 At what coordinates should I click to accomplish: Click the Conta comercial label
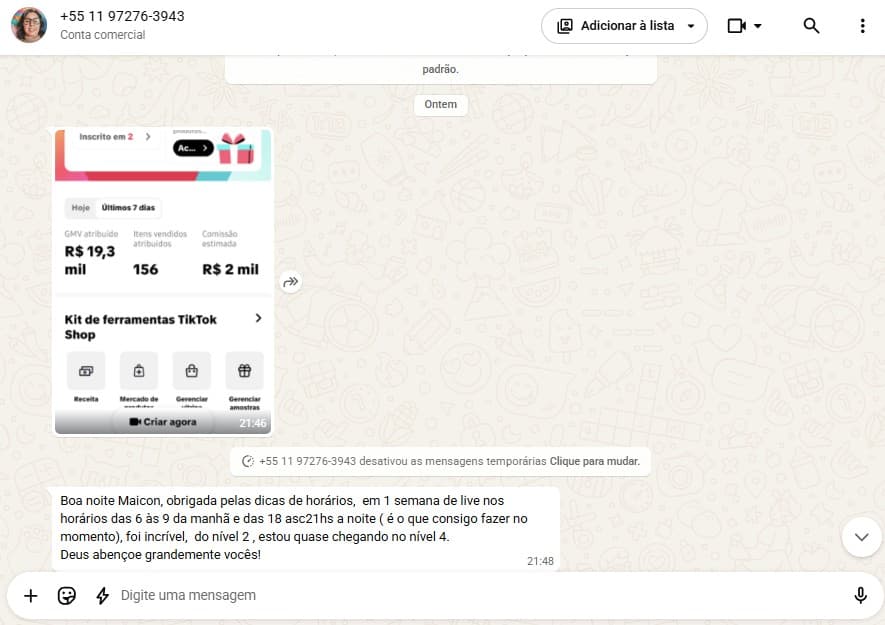coord(103,35)
